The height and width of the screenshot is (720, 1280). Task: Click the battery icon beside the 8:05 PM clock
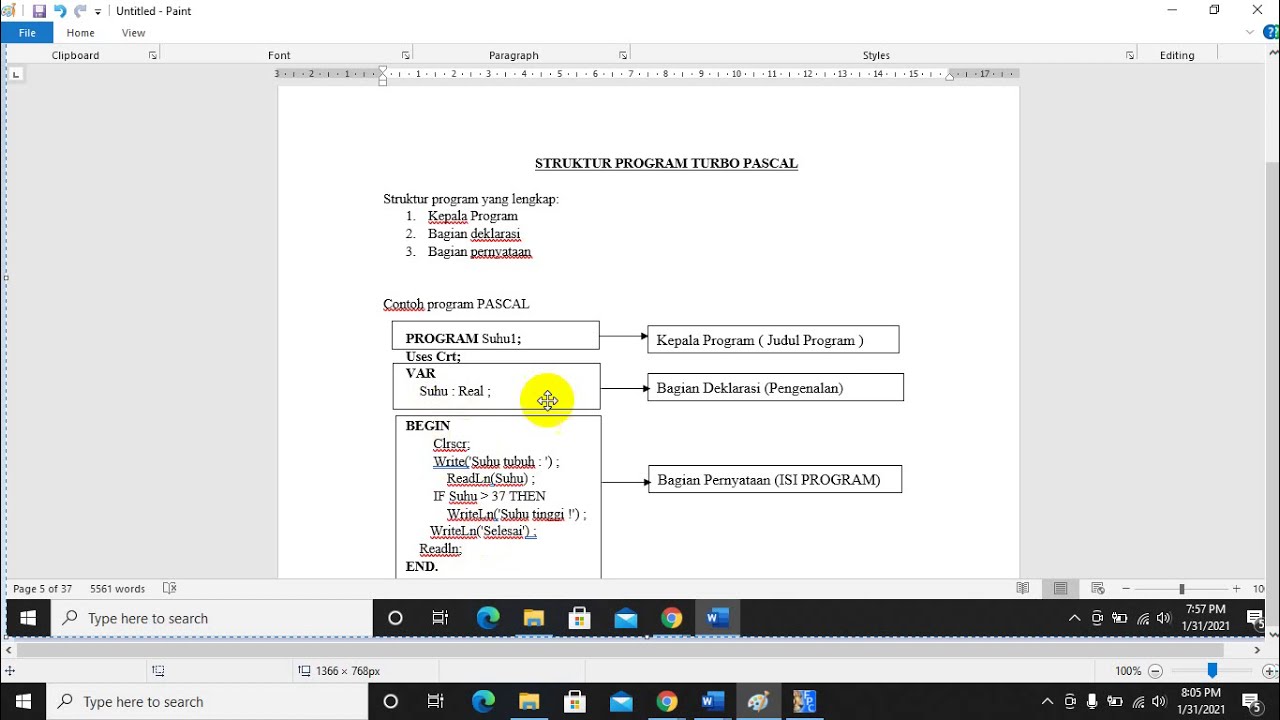coord(1114,702)
